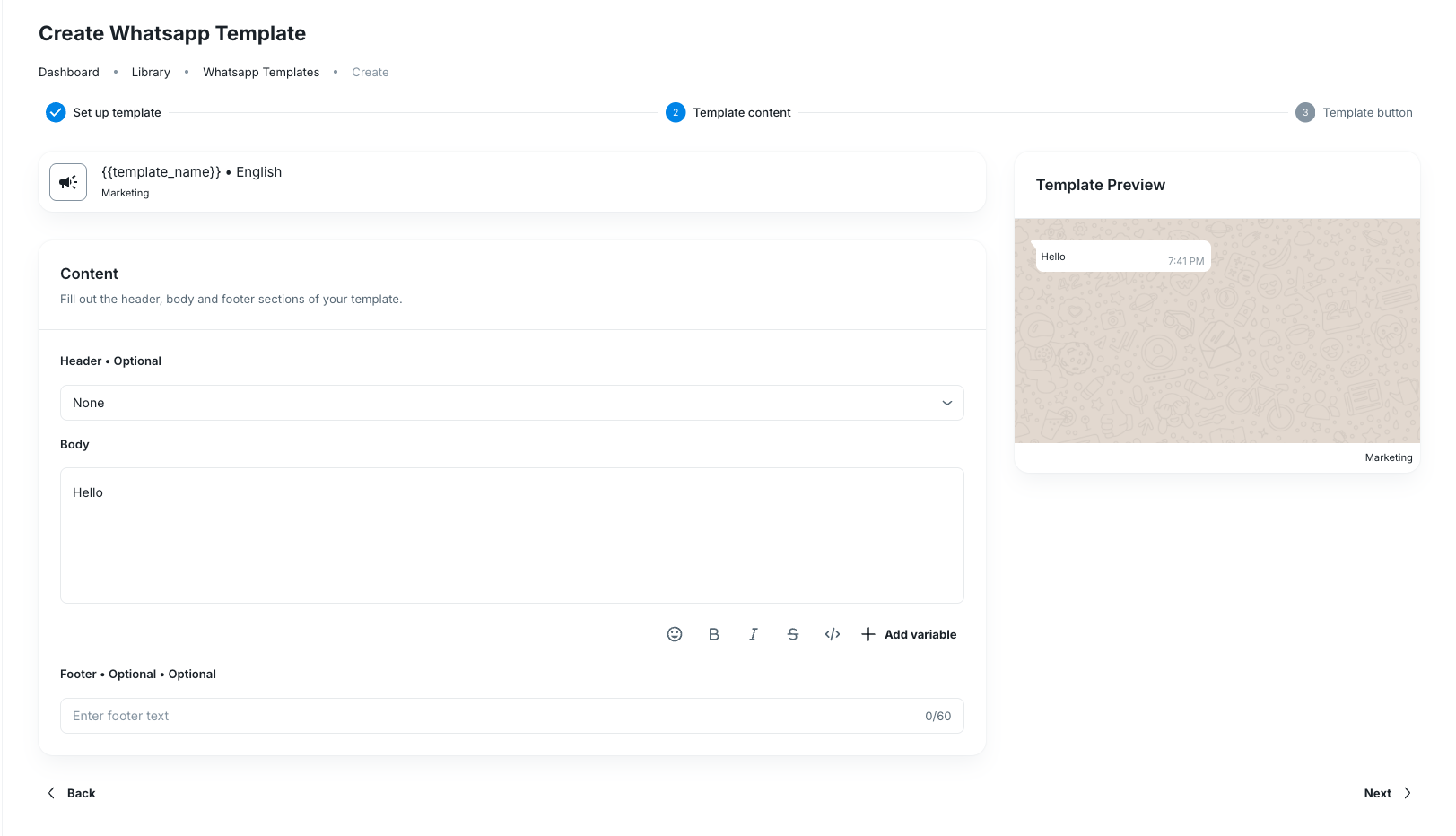Open the emoji picker icon
The image size is (1456, 836).
tap(675, 634)
